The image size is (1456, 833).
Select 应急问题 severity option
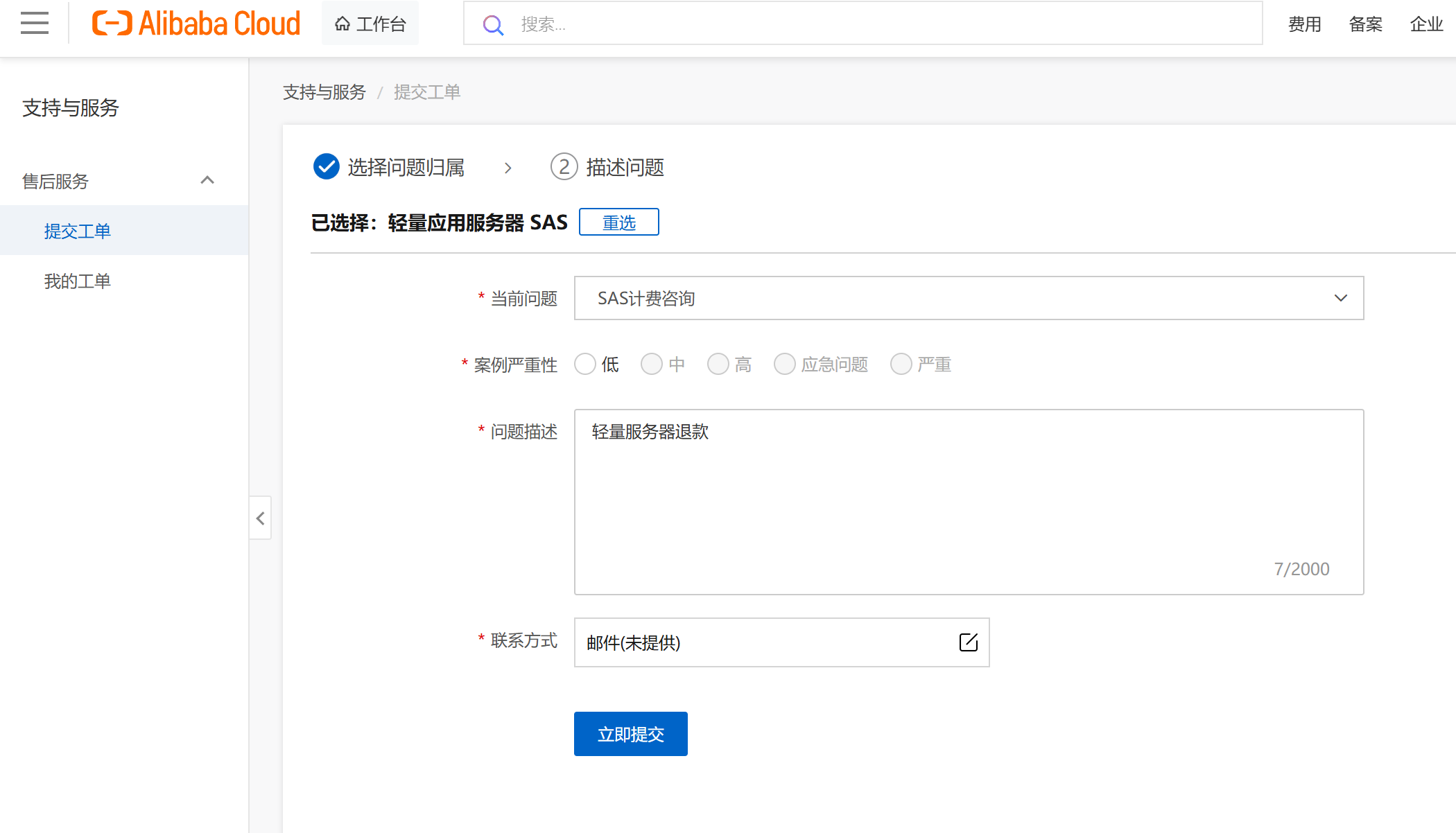tap(785, 365)
